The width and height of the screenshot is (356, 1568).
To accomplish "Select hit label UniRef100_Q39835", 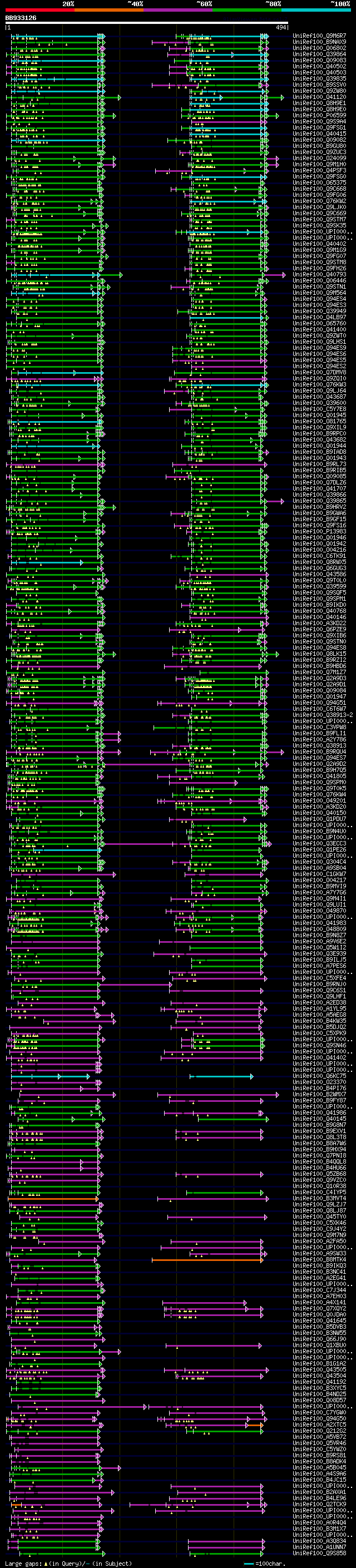I will [319, 78].
